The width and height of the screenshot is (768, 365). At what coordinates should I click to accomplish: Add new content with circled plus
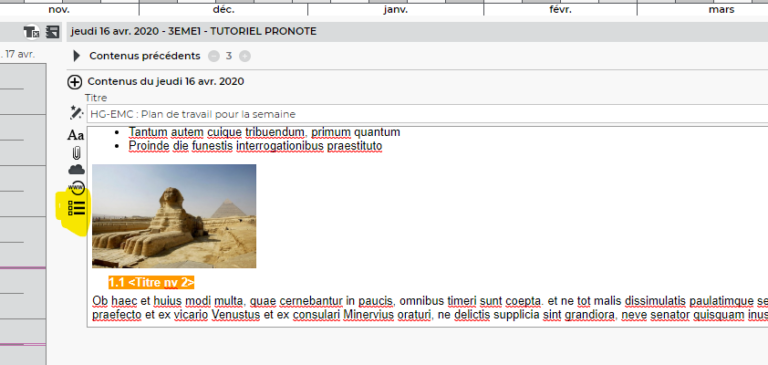click(74, 82)
